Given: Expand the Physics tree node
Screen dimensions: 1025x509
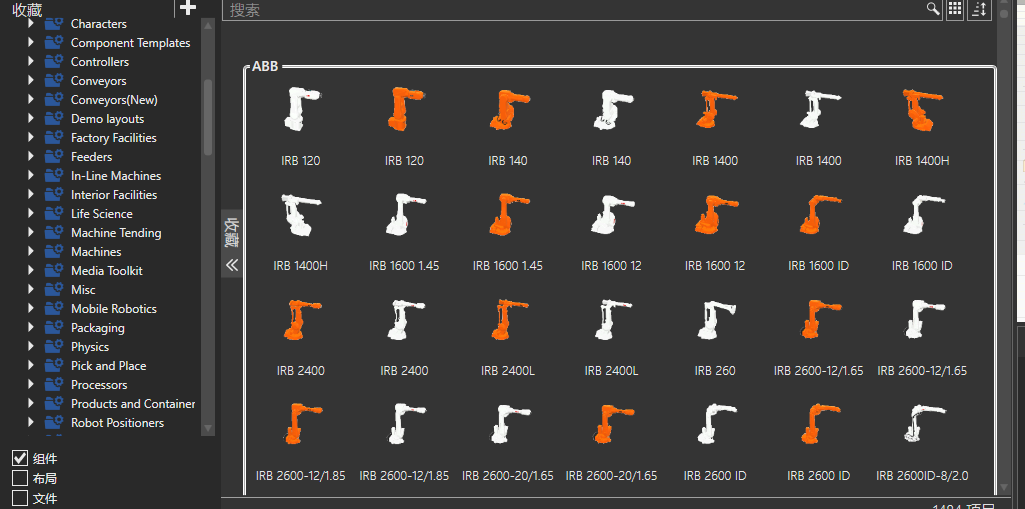Looking at the screenshot, I should coord(31,346).
